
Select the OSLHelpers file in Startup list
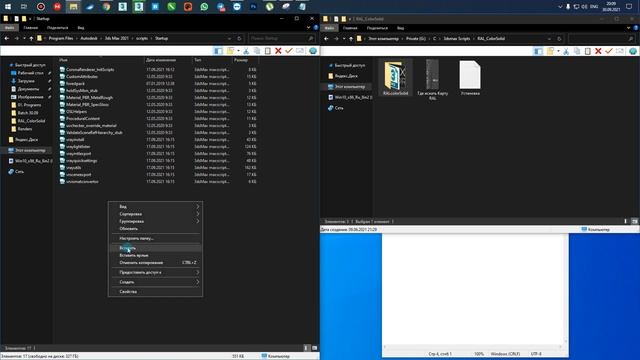[76, 111]
